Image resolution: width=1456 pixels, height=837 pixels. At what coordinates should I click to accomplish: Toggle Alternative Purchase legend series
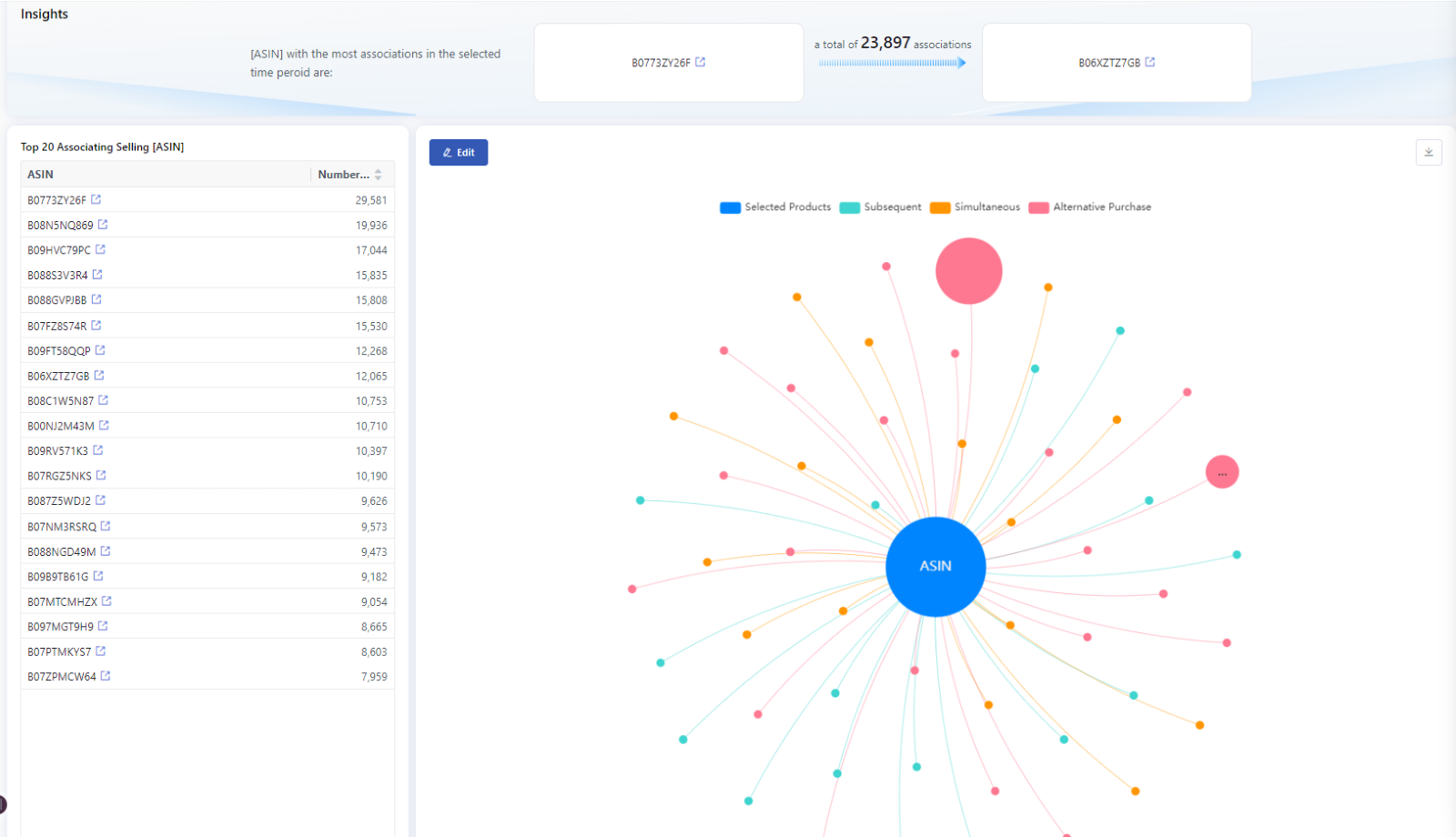[x=1089, y=207]
